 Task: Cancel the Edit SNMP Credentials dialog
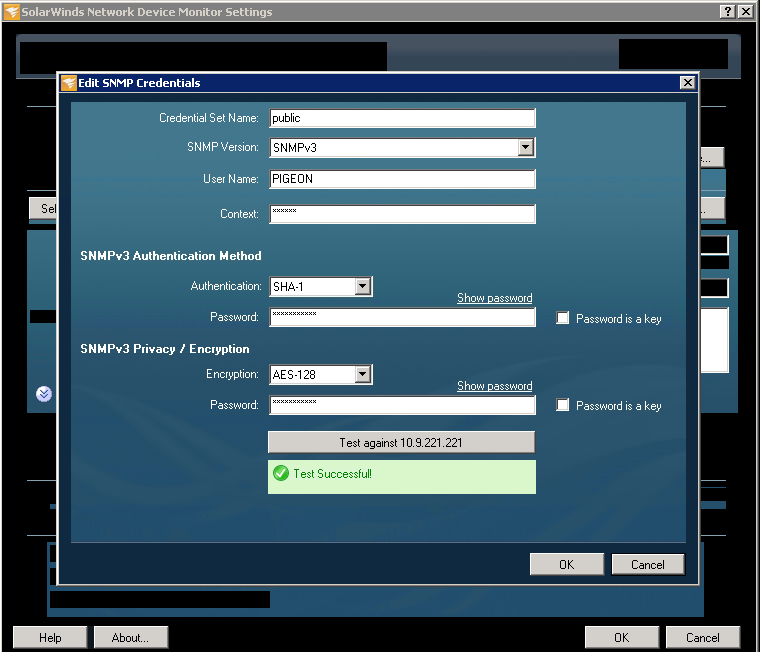(x=648, y=564)
